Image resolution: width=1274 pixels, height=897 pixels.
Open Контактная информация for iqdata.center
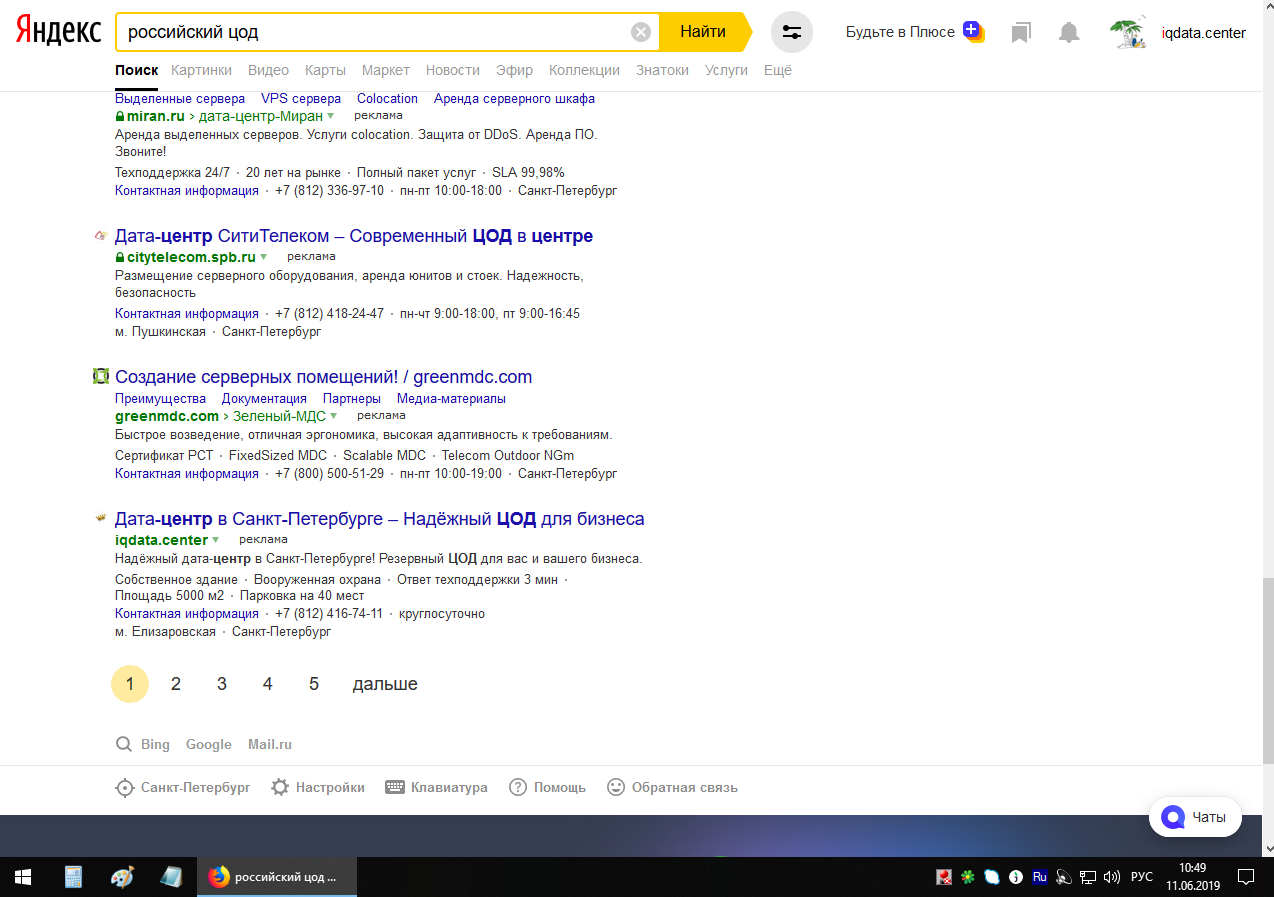tap(187, 613)
